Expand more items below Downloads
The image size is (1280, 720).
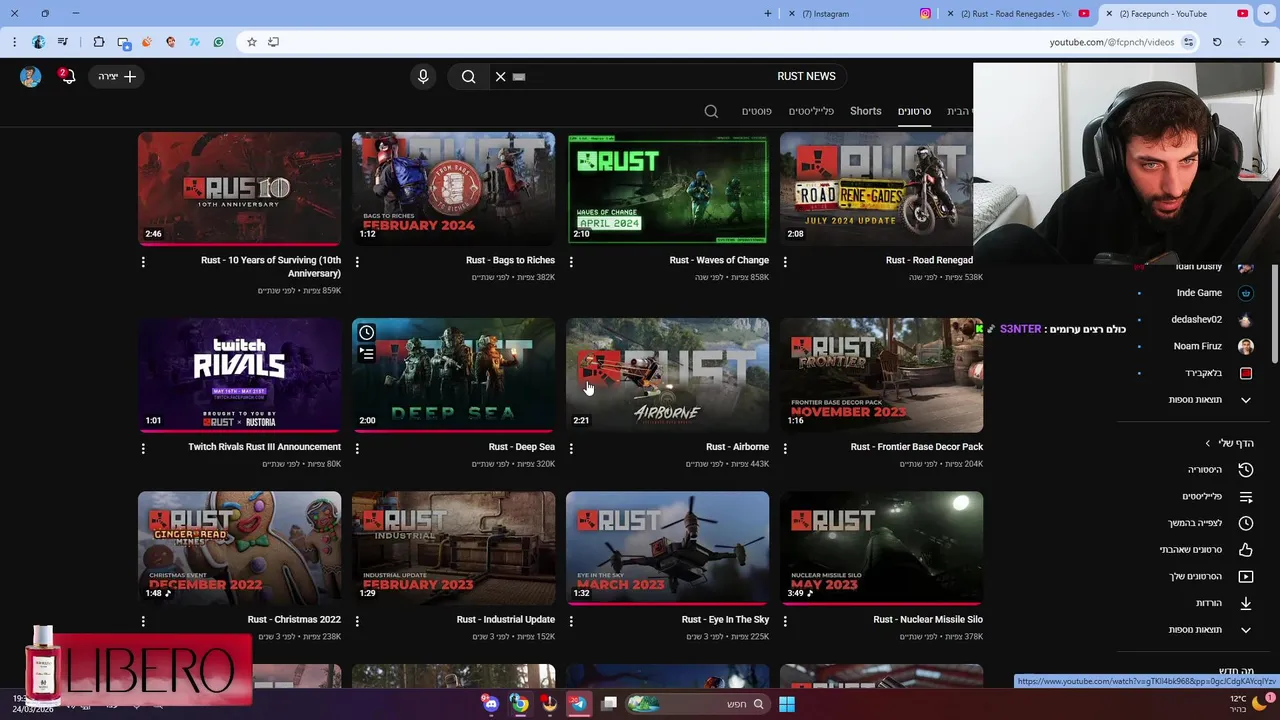(x=1210, y=630)
